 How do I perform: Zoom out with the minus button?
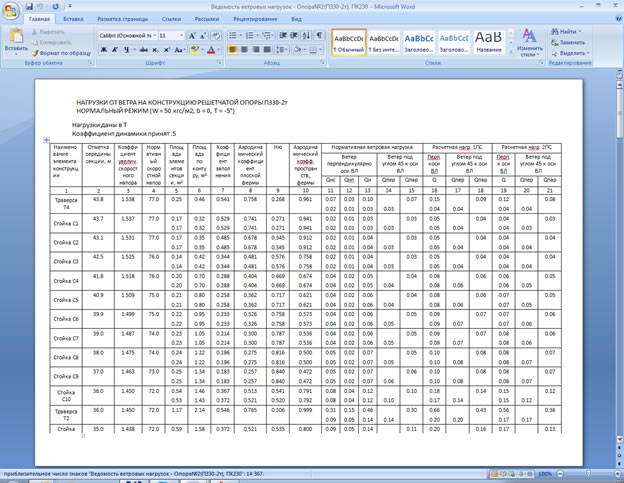pyautogui.click(x=560, y=474)
